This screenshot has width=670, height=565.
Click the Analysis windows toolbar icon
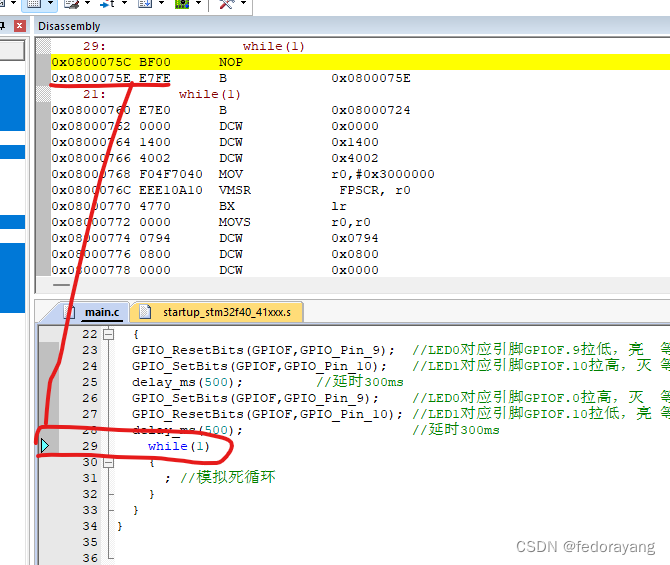coord(107,5)
